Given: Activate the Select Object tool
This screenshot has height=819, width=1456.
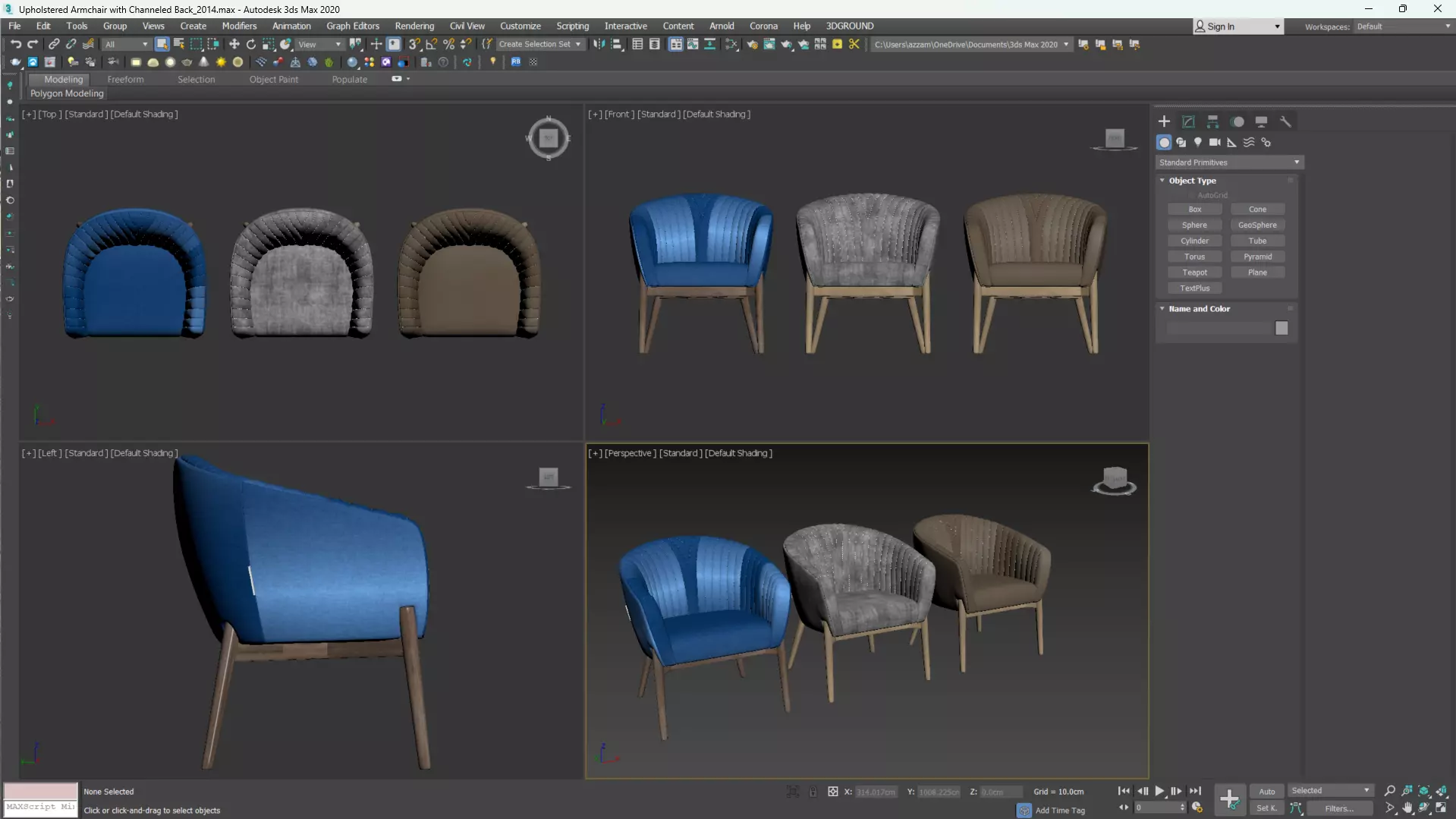Looking at the screenshot, I should (162, 44).
